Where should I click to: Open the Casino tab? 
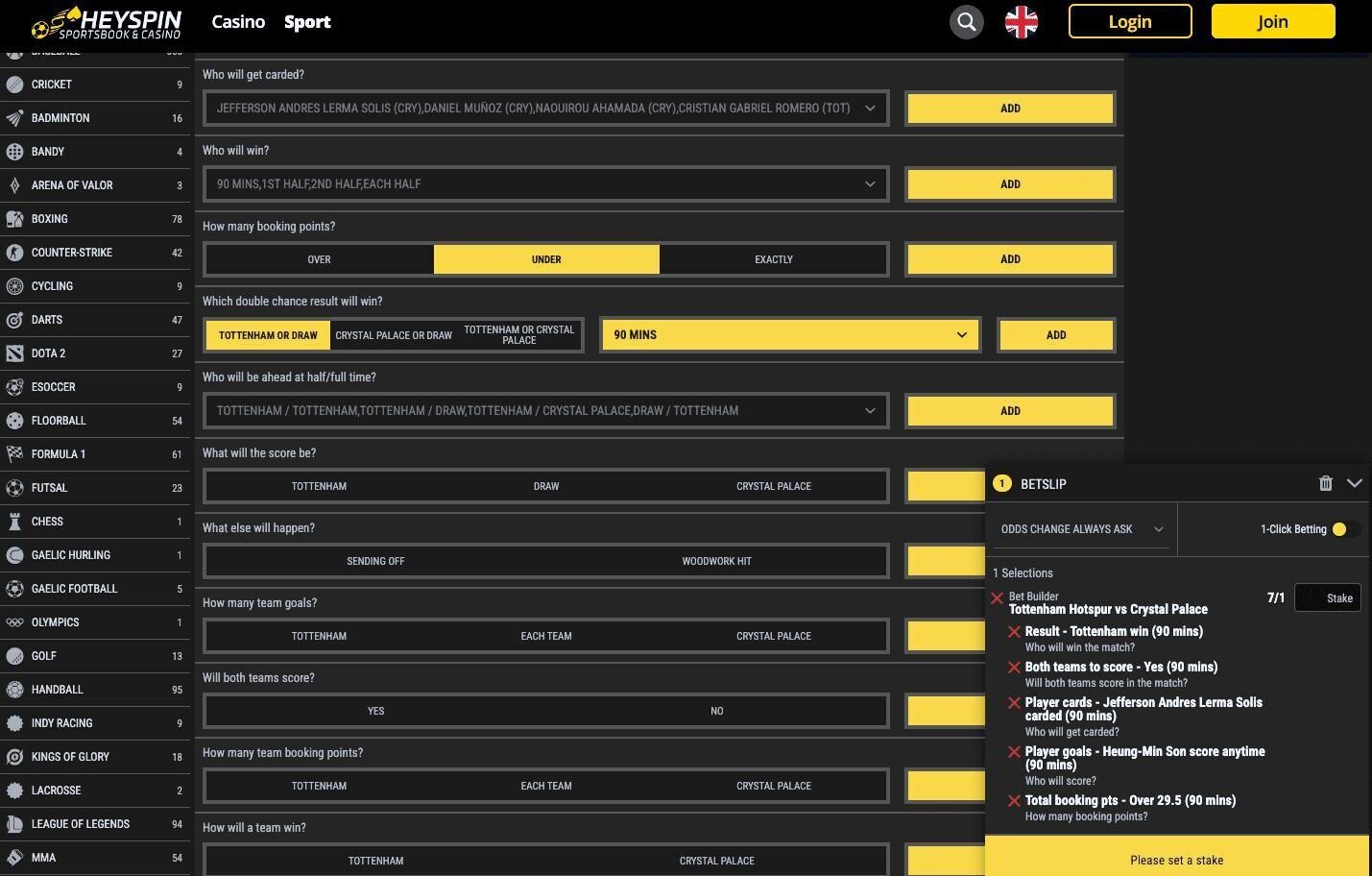coord(238,21)
